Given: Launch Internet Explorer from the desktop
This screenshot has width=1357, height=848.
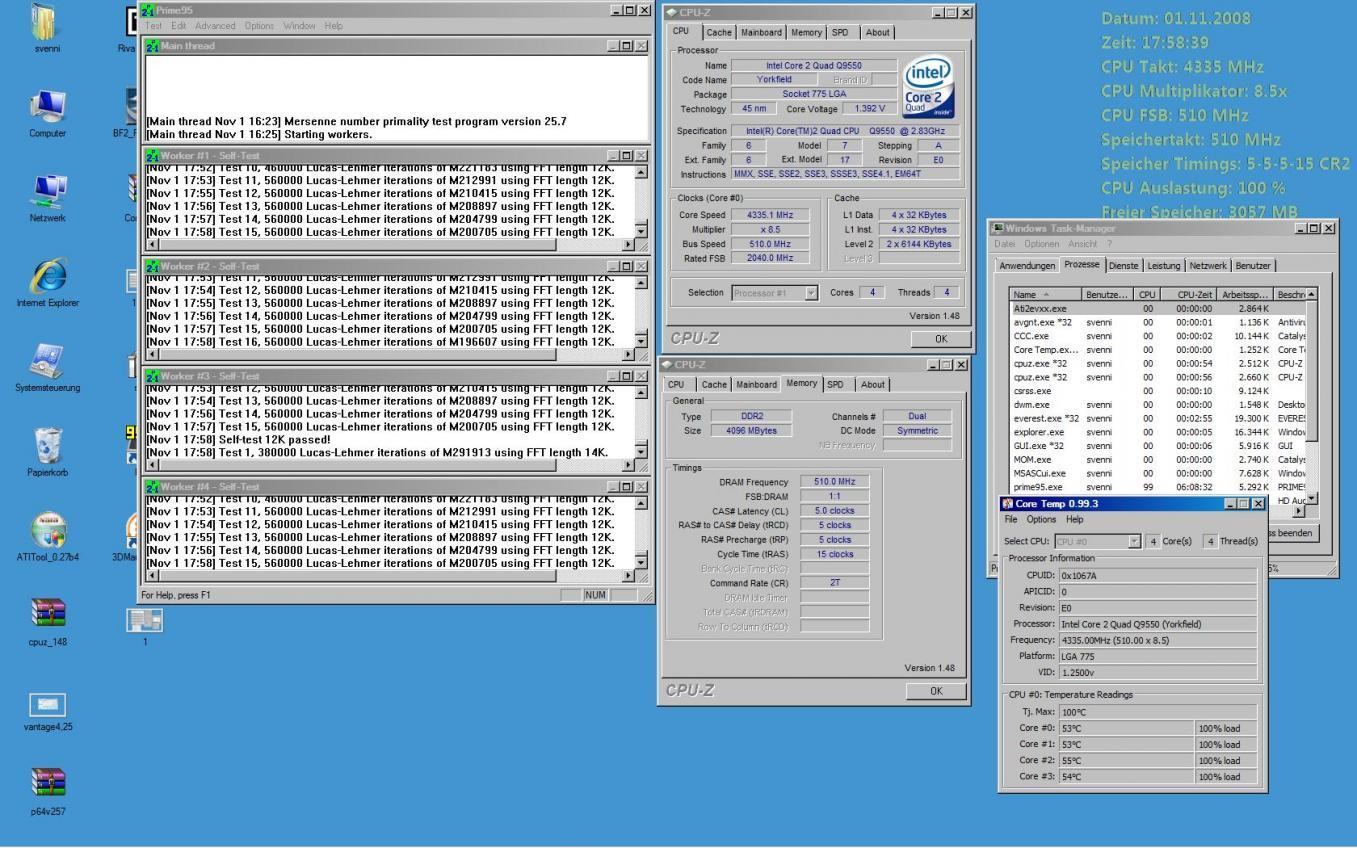Looking at the screenshot, I should [x=48, y=277].
